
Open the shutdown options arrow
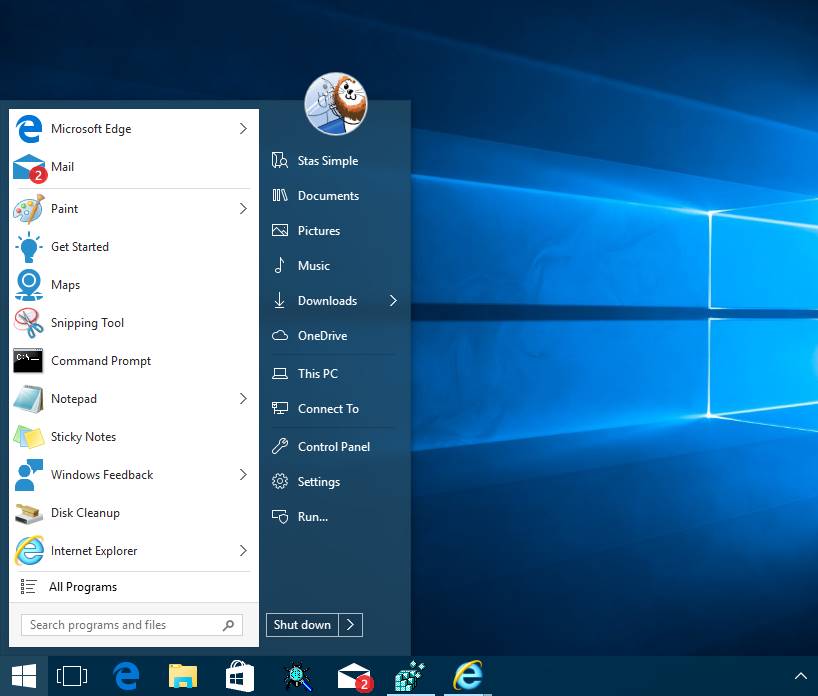(351, 625)
